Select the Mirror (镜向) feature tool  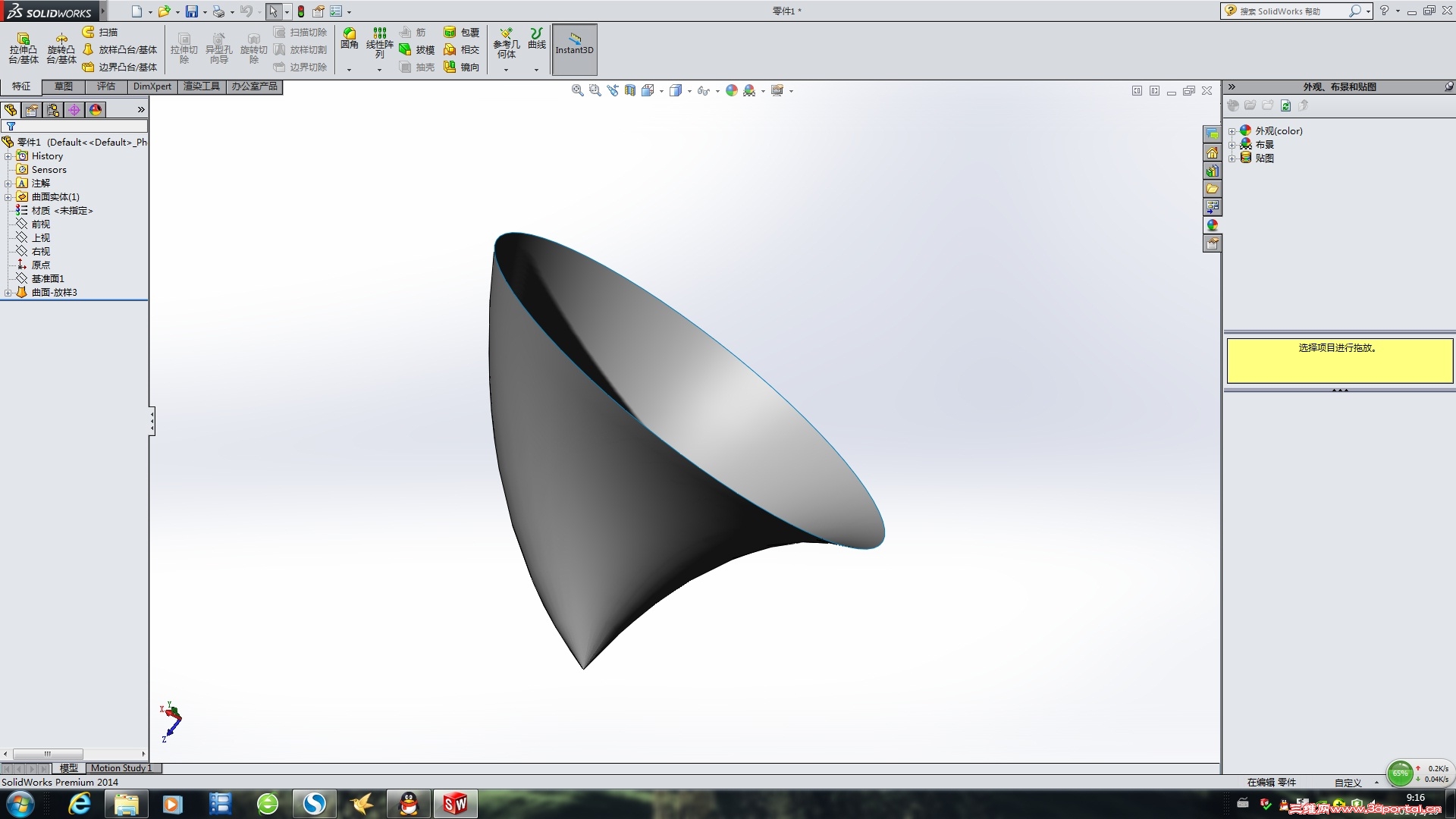point(462,67)
